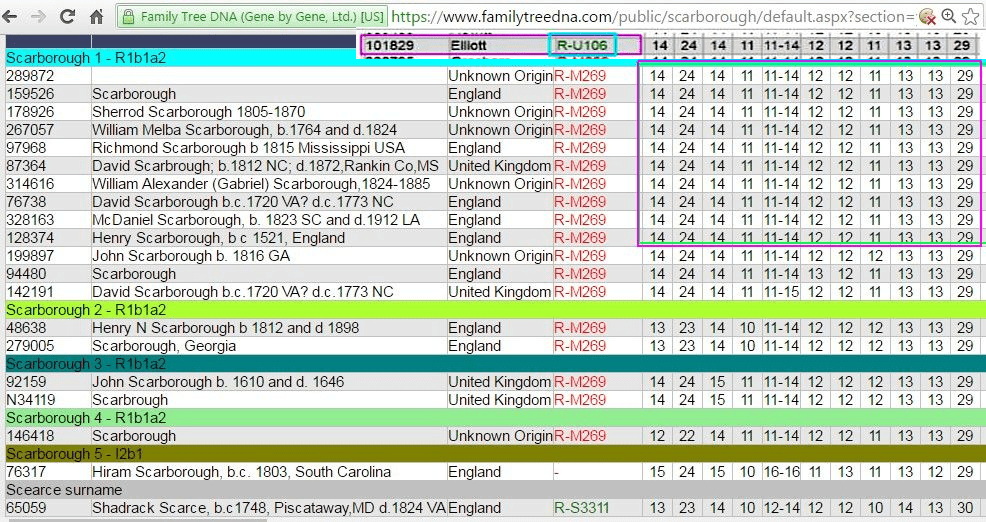Click the familytreedna.com URL field
986x522 pixels.
653,17
